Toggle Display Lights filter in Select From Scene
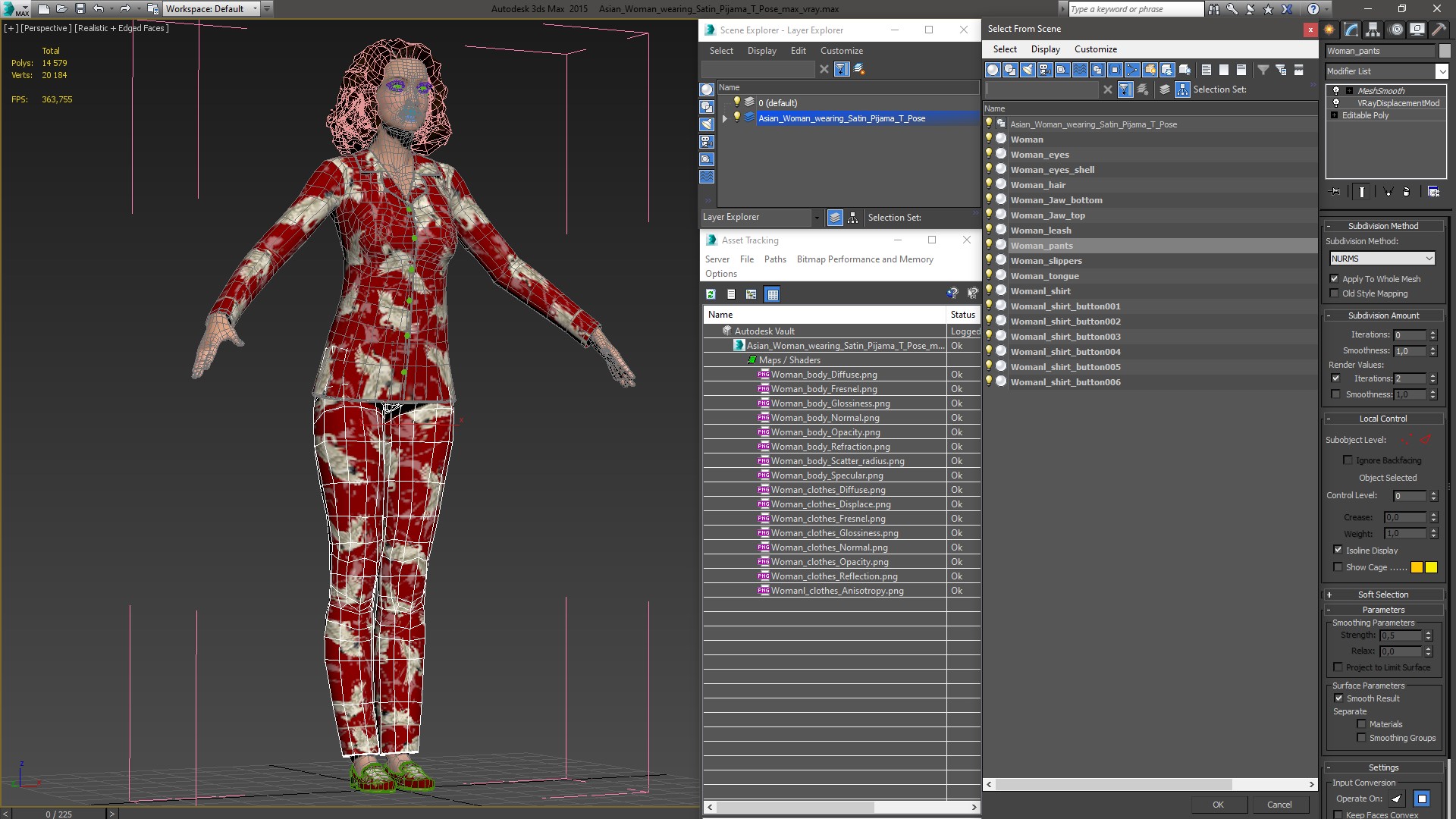The image size is (1456, 819). 1028,70
